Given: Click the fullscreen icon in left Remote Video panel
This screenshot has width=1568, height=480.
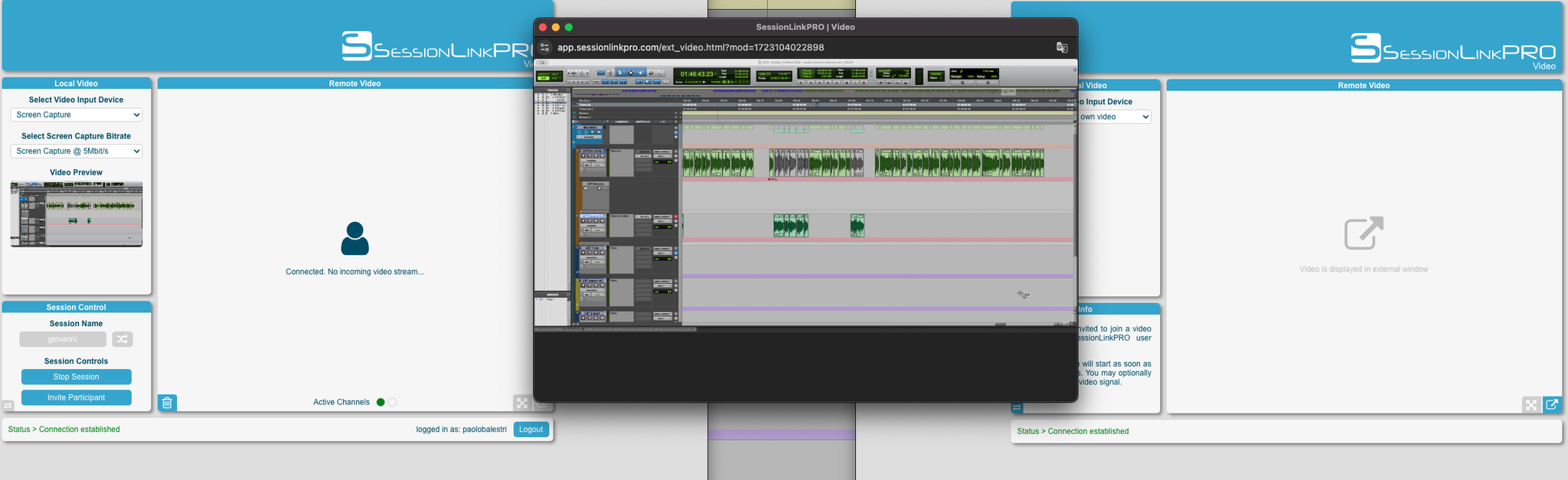Looking at the screenshot, I should 522,403.
